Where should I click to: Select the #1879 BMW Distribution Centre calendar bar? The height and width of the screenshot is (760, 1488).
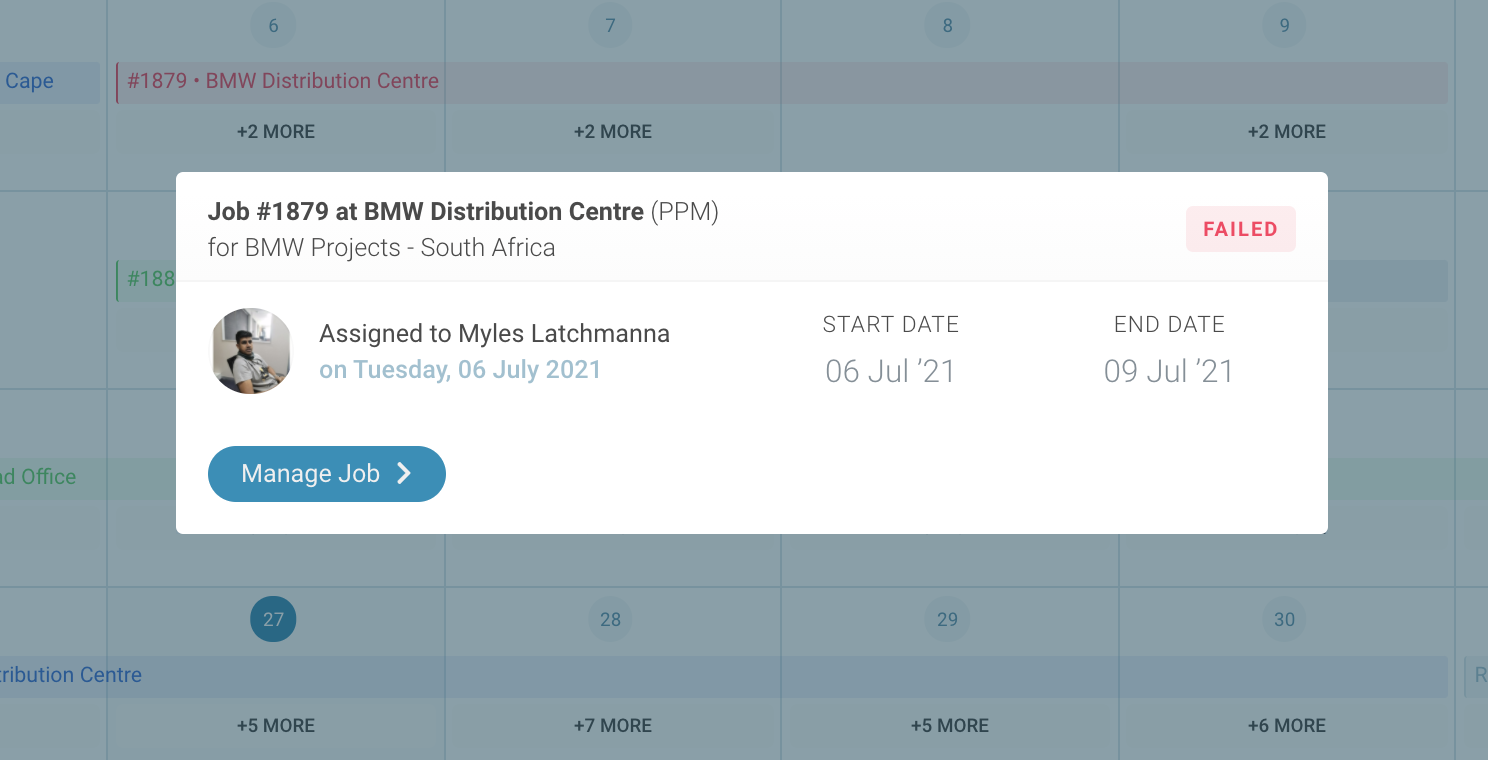tap(782, 82)
